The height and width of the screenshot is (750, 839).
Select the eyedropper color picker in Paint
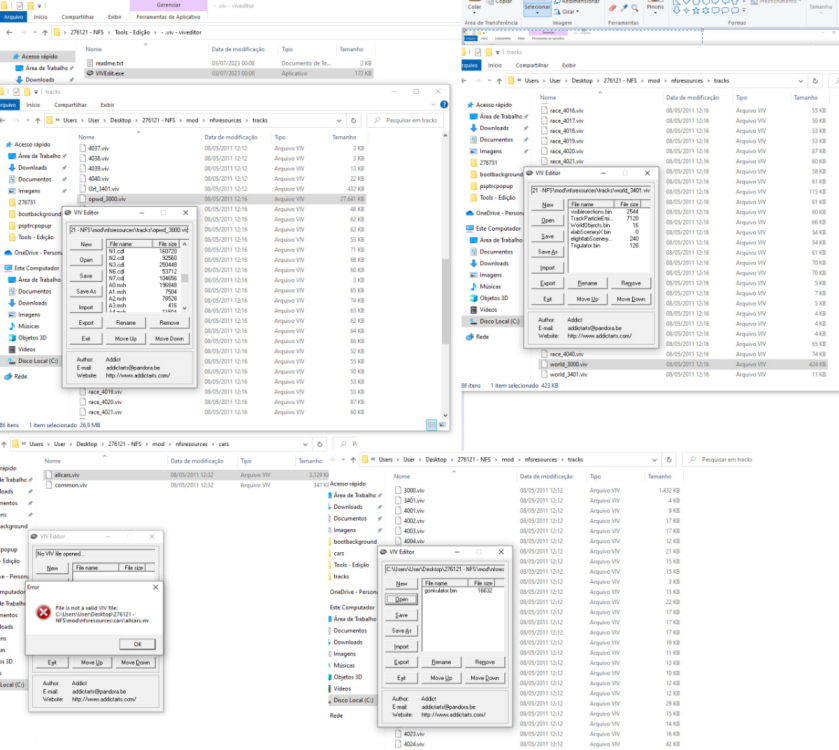point(623,8)
